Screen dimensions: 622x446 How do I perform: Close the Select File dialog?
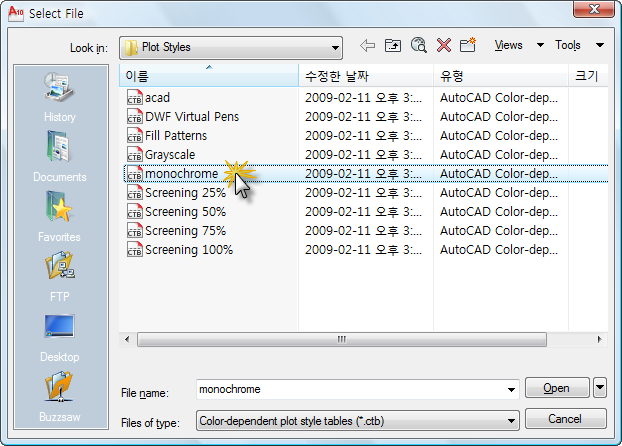(x=594, y=9)
